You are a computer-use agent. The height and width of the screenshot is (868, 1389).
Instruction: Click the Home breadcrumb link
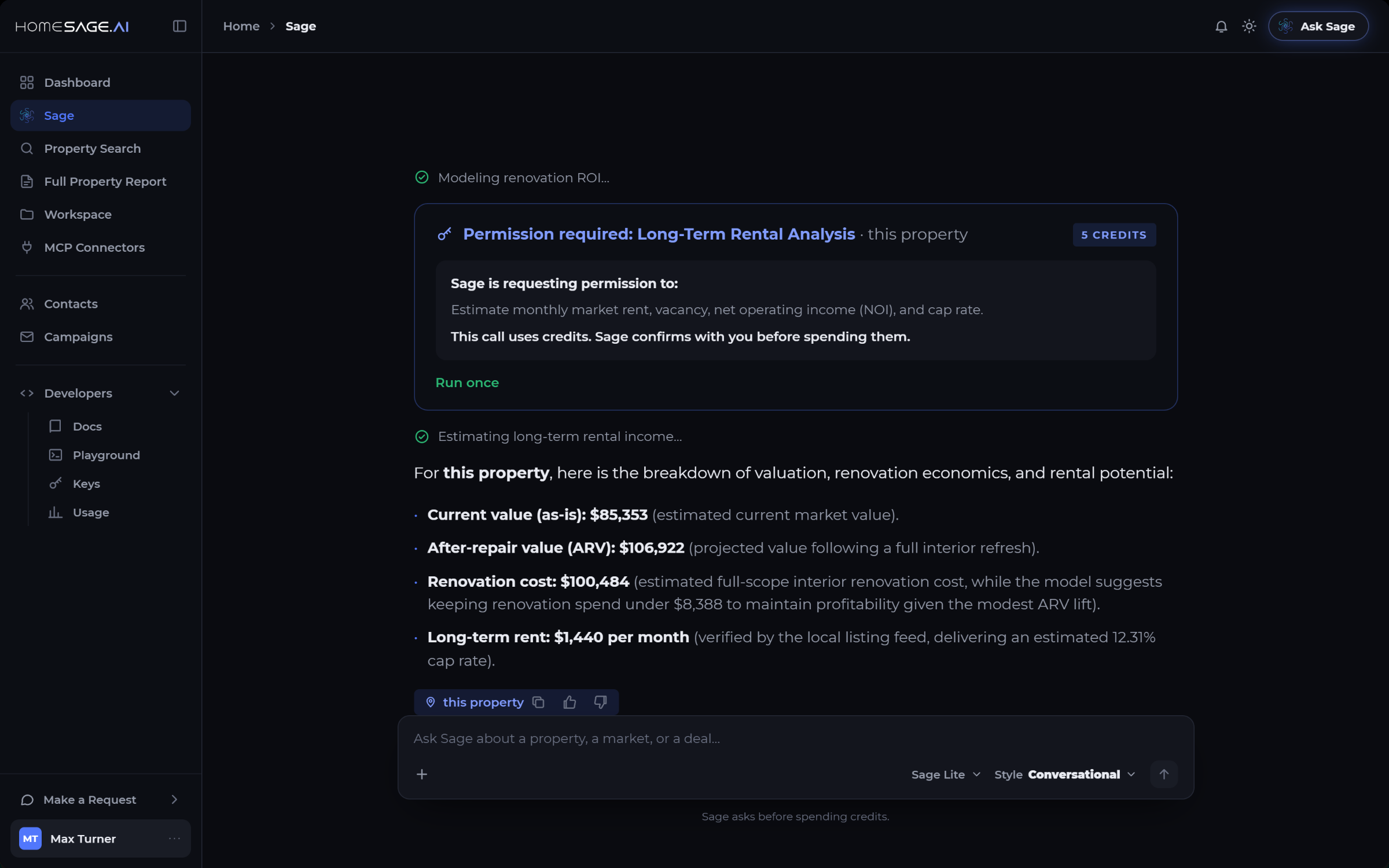tap(241, 26)
